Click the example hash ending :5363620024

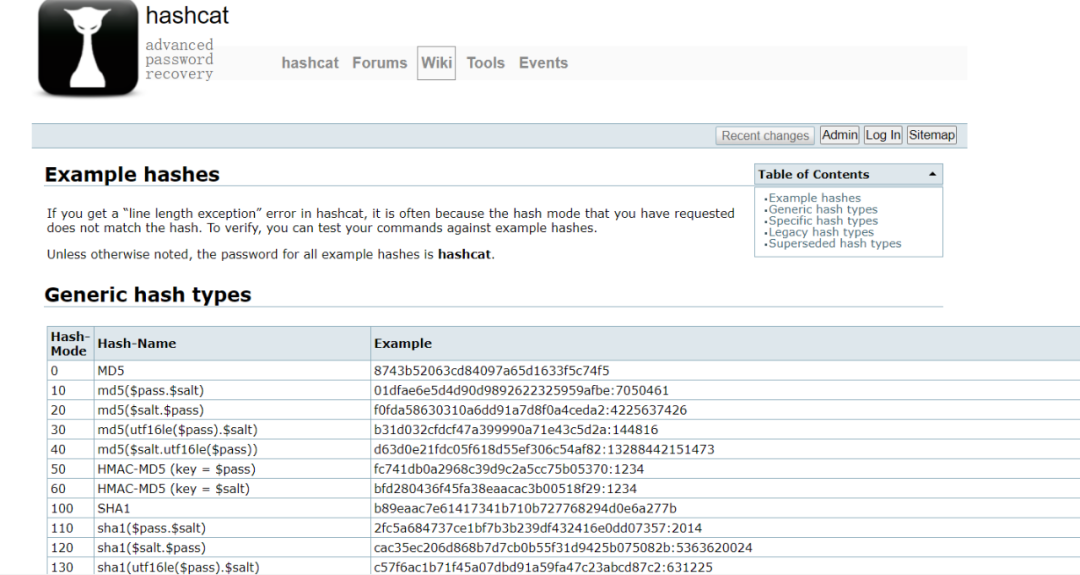pos(563,547)
